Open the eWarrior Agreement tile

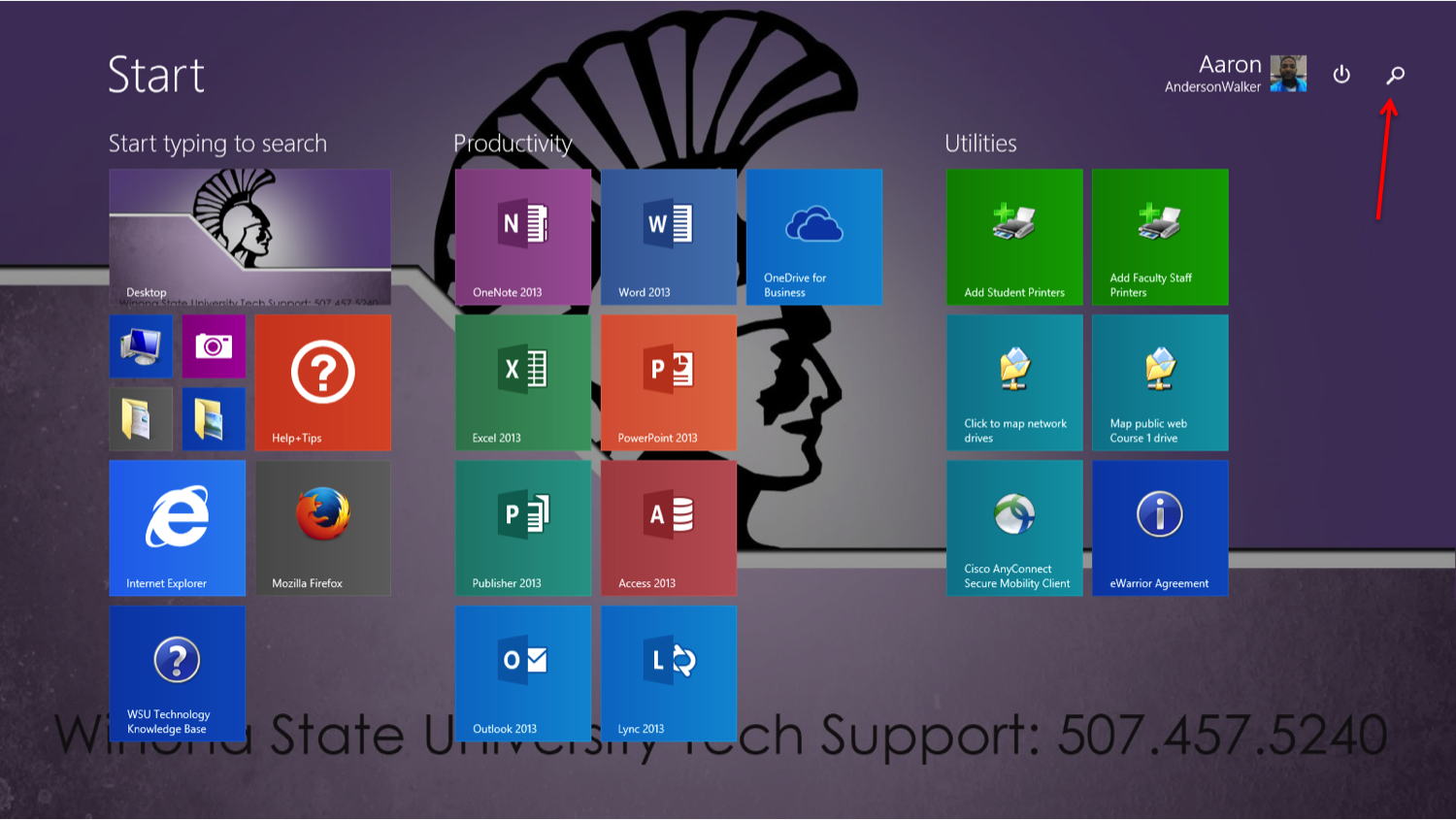[1160, 528]
